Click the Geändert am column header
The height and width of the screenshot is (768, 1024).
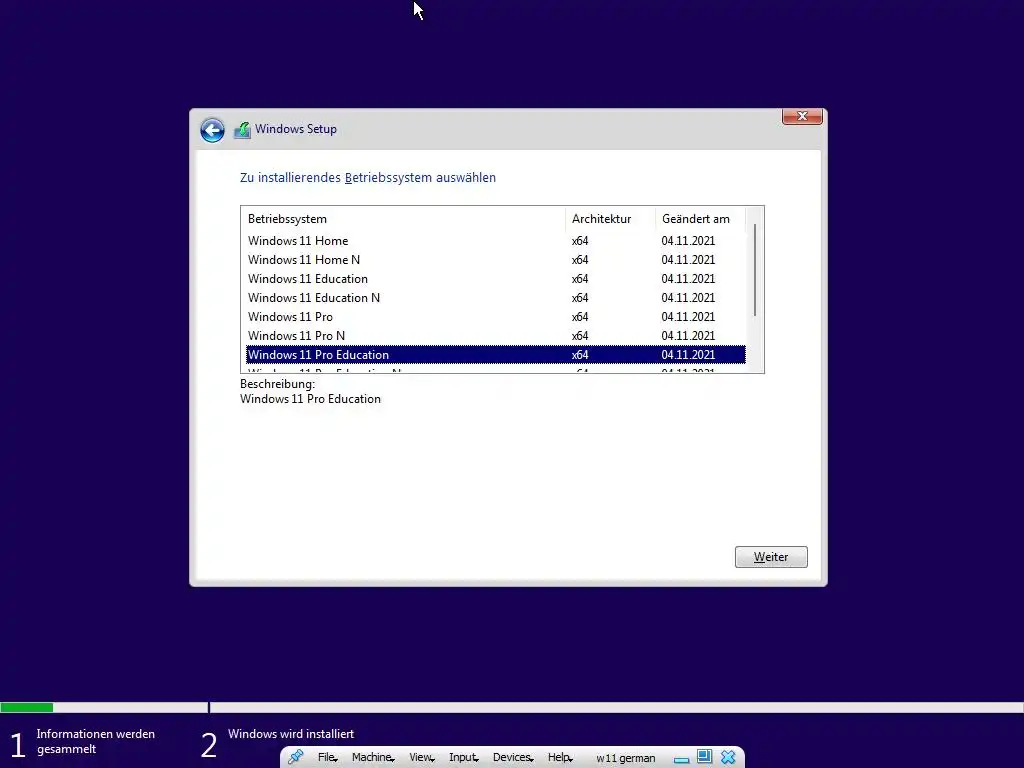pos(700,219)
